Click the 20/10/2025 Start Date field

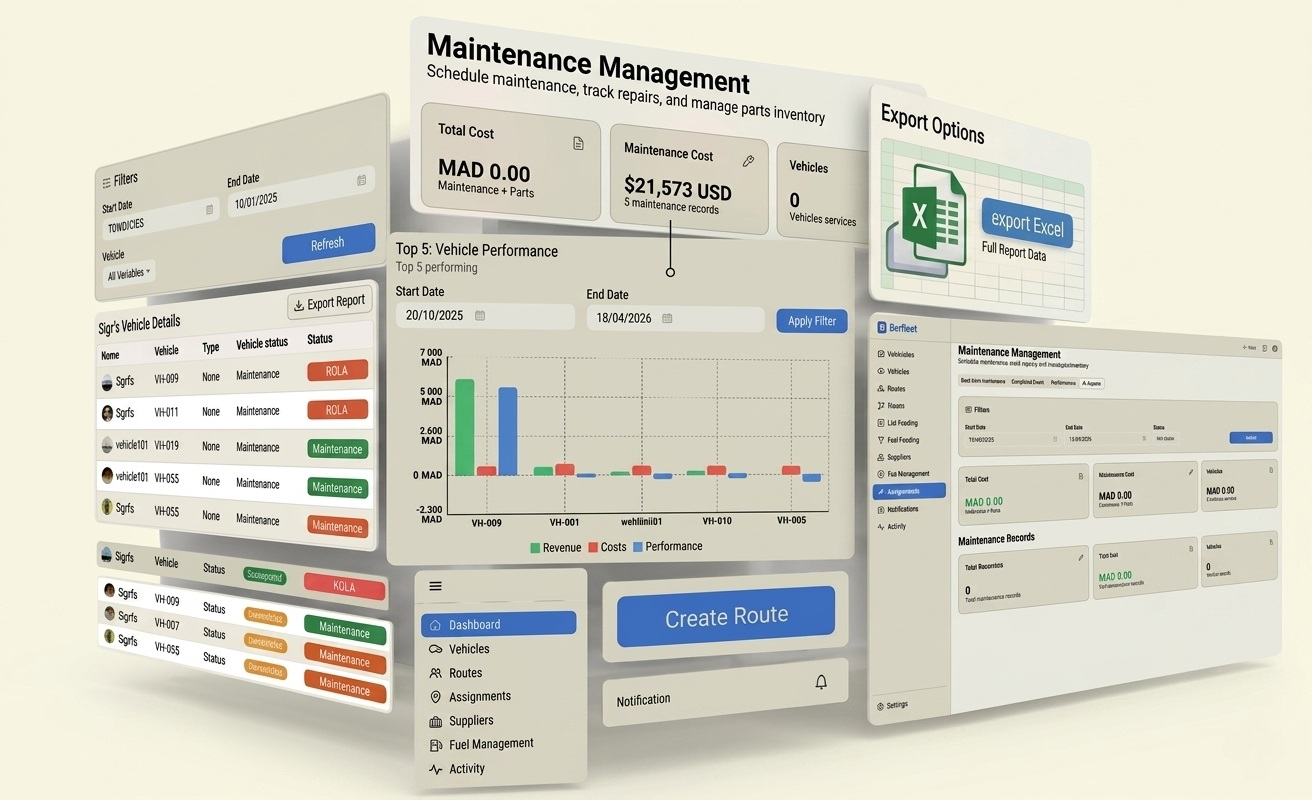pyautogui.click(x=485, y=315)
